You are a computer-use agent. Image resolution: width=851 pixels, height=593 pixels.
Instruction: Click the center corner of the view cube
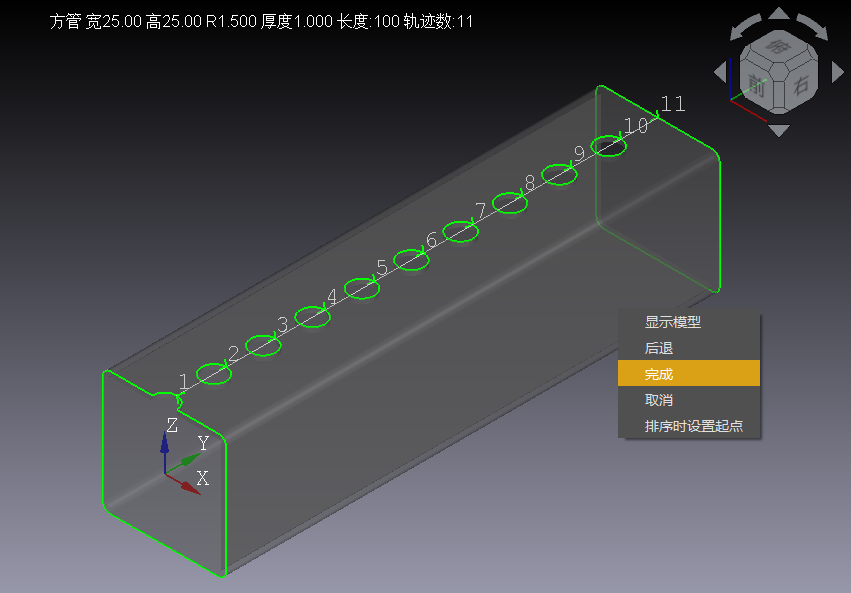779,70
